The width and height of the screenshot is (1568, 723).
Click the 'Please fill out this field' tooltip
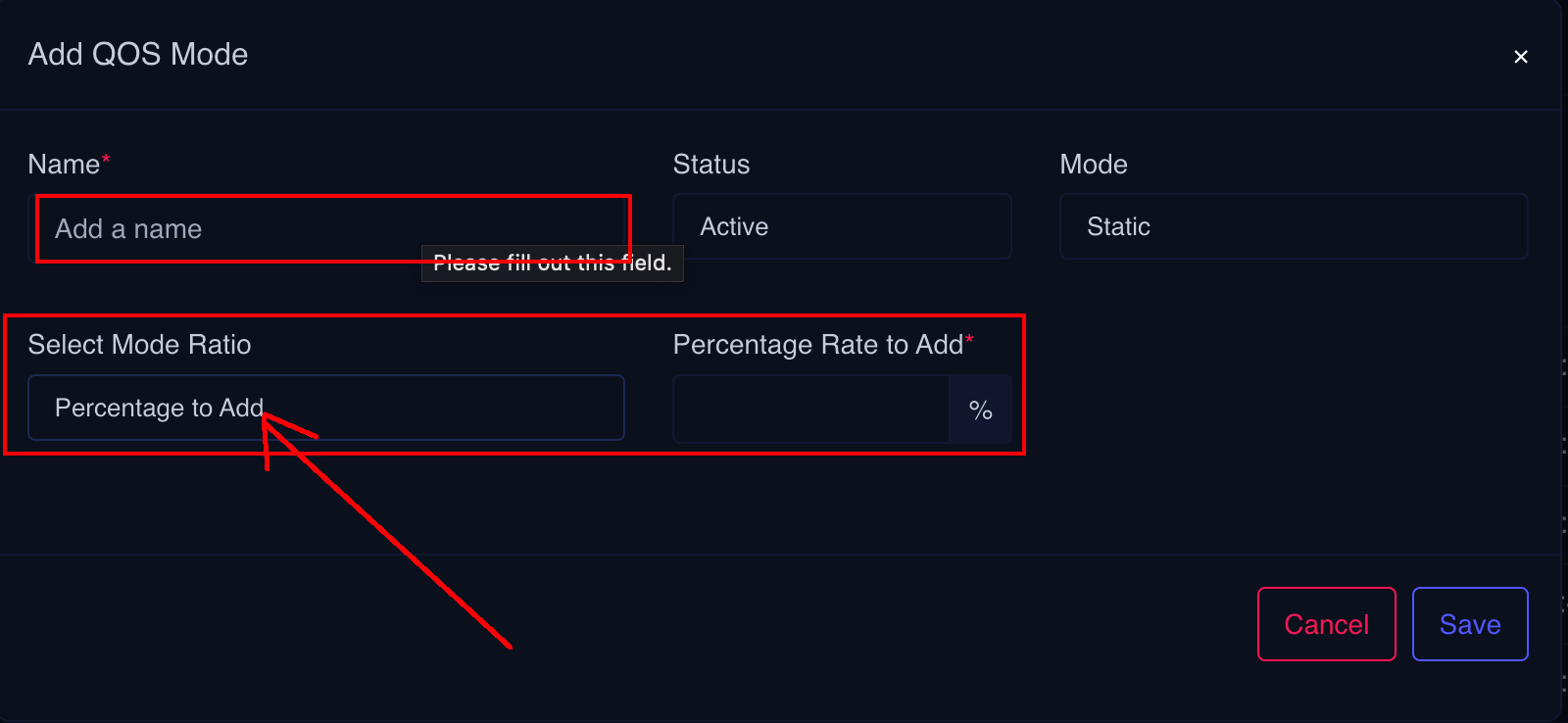tap(552, 265)
